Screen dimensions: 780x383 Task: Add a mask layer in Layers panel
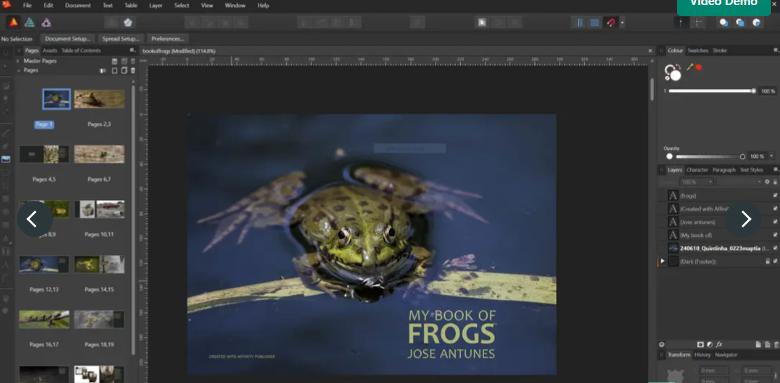coord(700,344)
